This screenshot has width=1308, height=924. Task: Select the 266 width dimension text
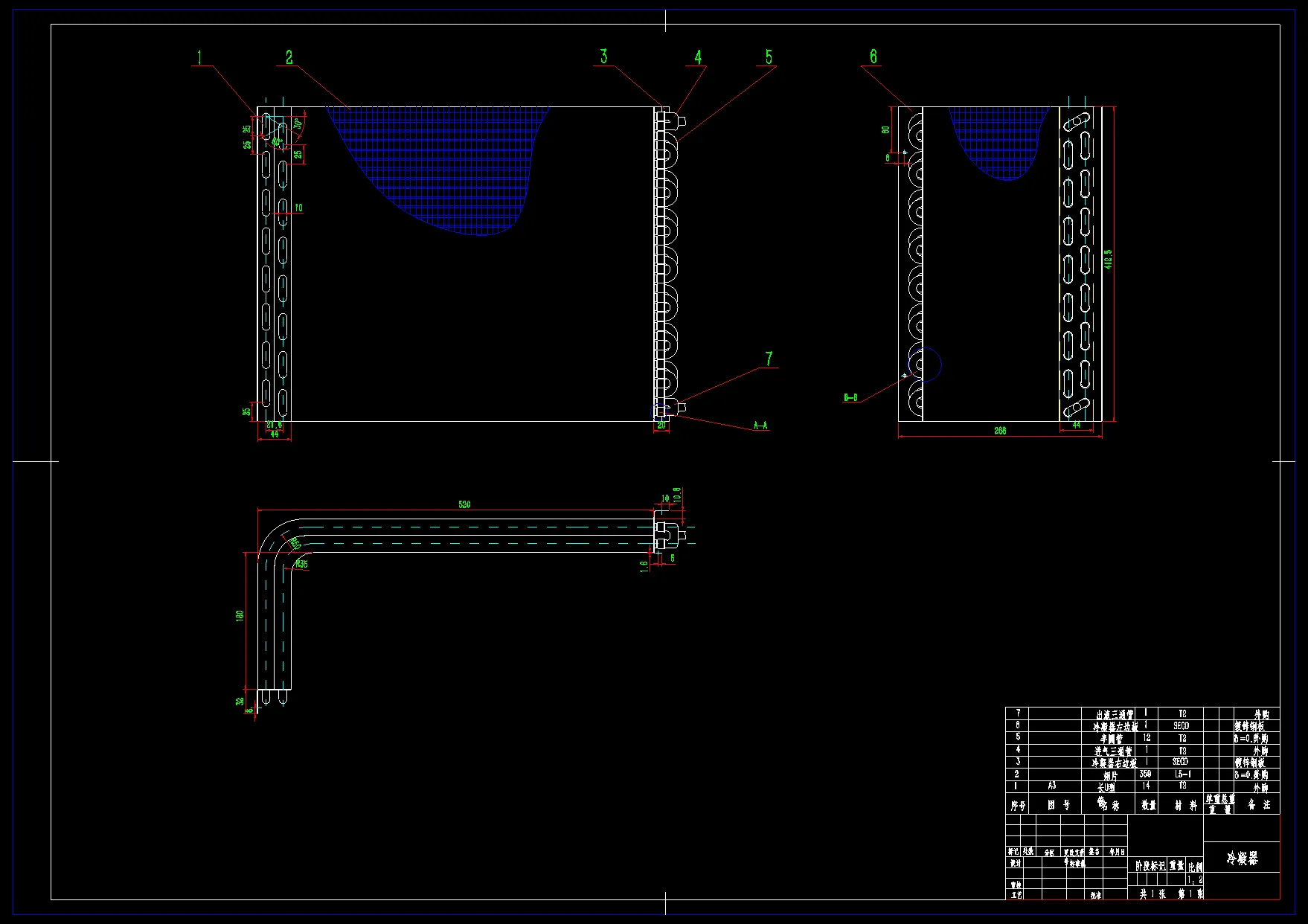click(x=1000, y=431)
